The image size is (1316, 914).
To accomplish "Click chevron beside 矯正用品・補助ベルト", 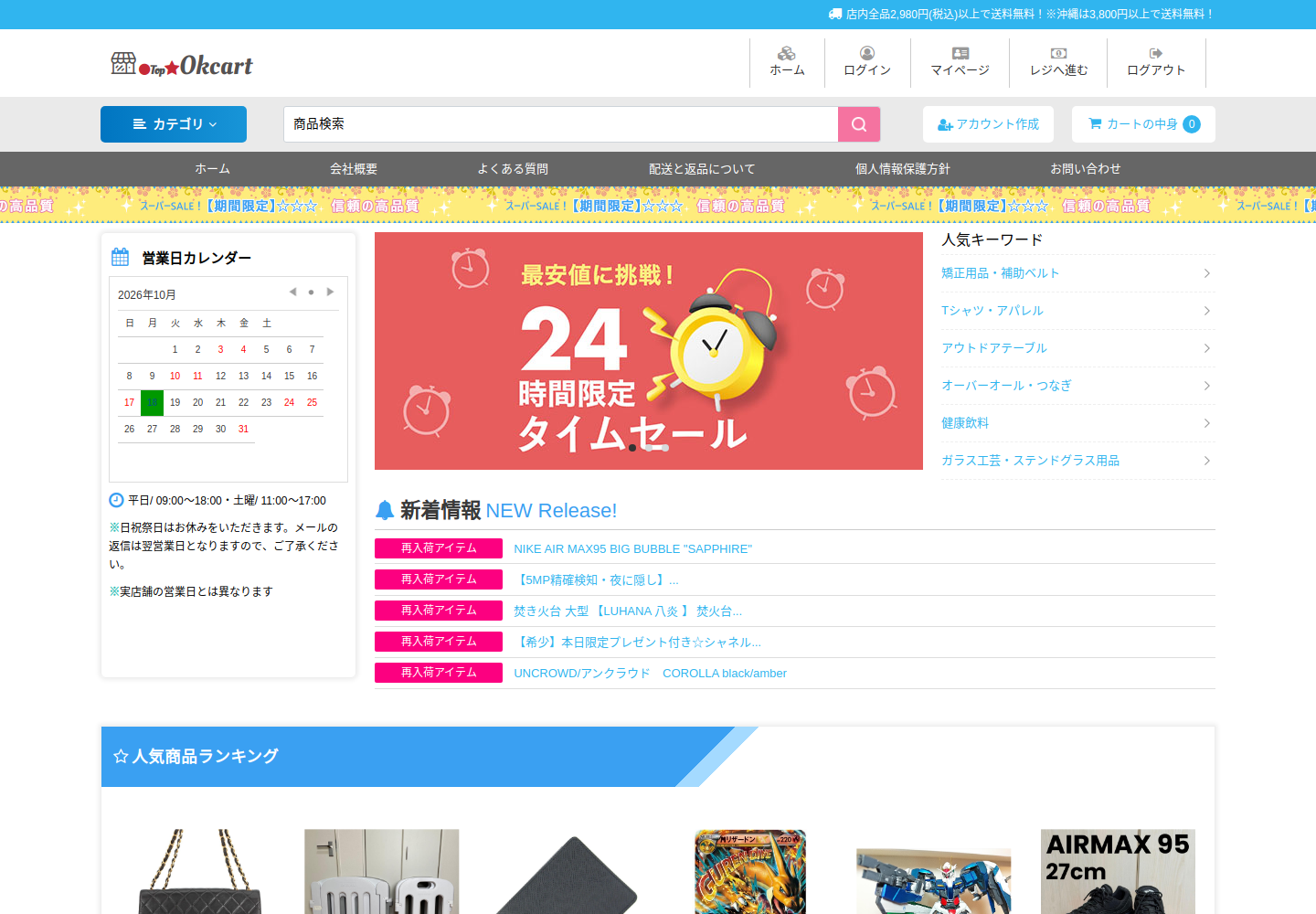I will tap(1207, 273).
